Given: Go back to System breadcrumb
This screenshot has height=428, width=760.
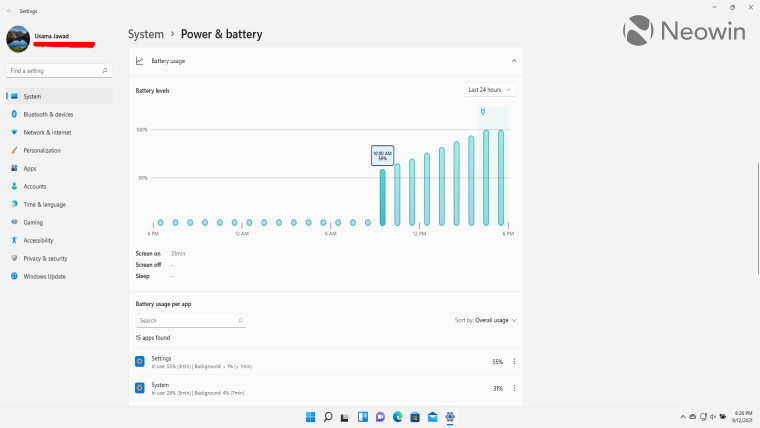Looking at the screenshot, I should click(146, 34).
